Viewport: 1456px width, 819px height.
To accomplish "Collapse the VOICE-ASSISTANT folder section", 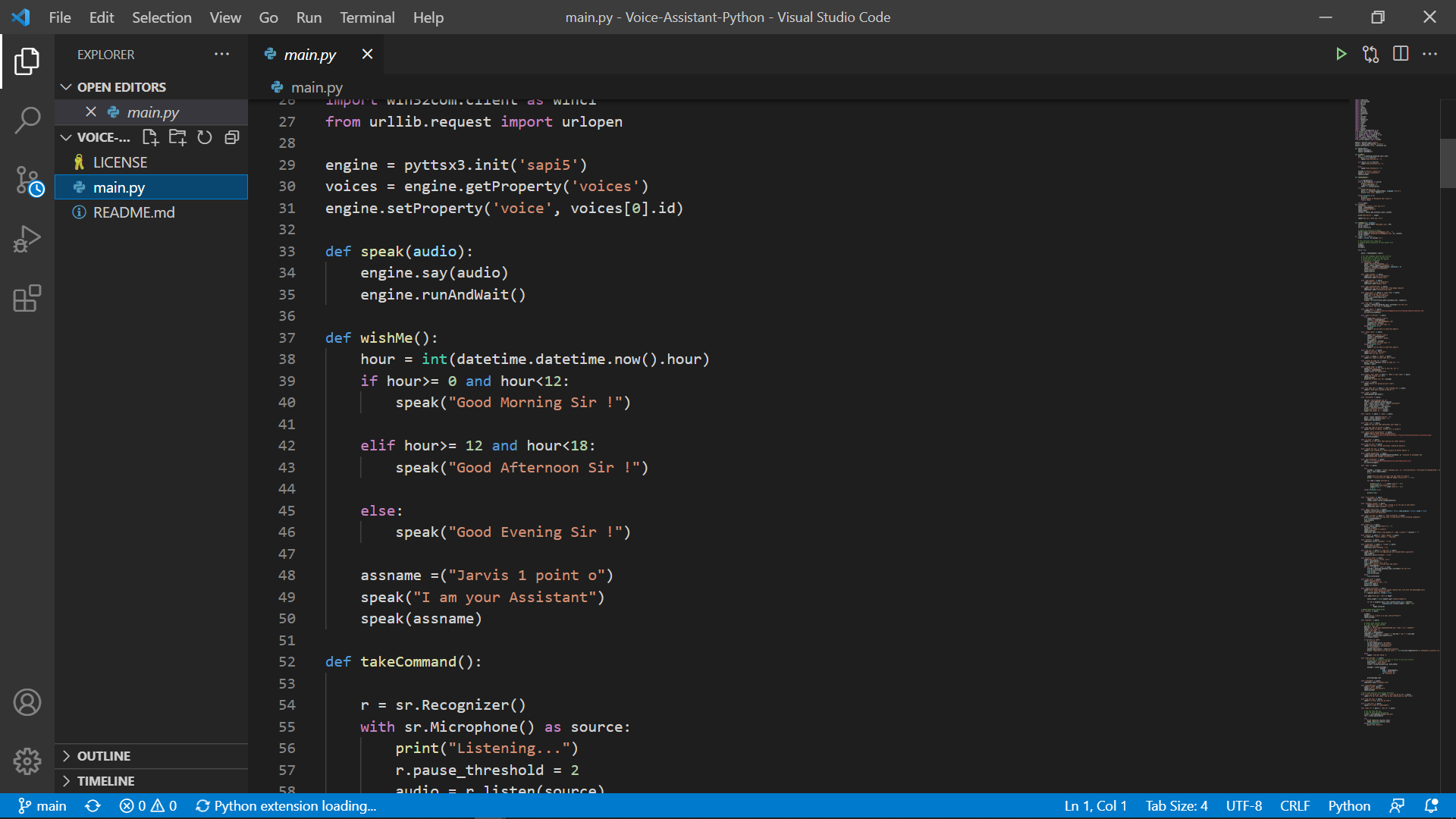I will (x=96, y=137).
